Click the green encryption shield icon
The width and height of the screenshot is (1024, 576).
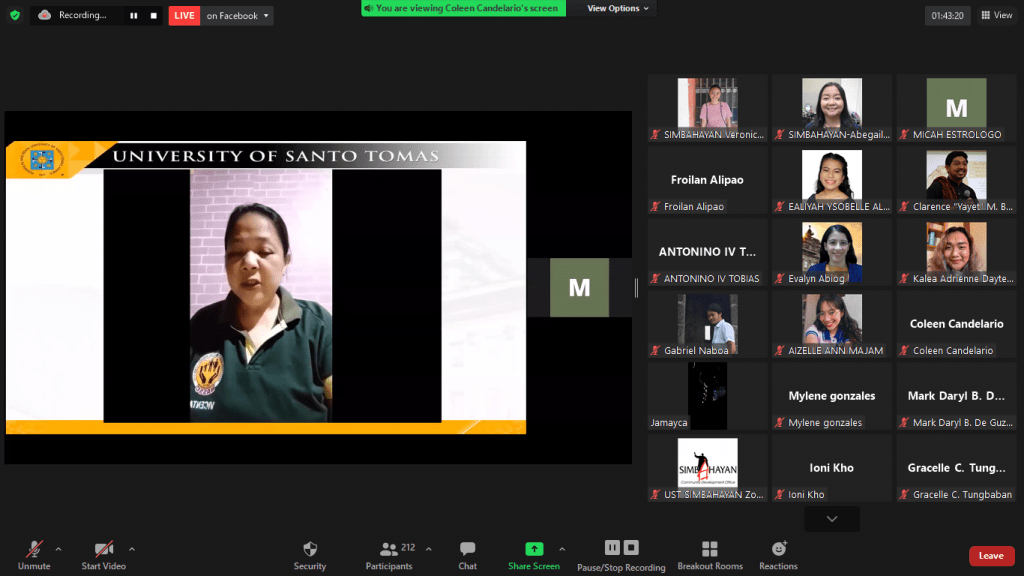15,15
